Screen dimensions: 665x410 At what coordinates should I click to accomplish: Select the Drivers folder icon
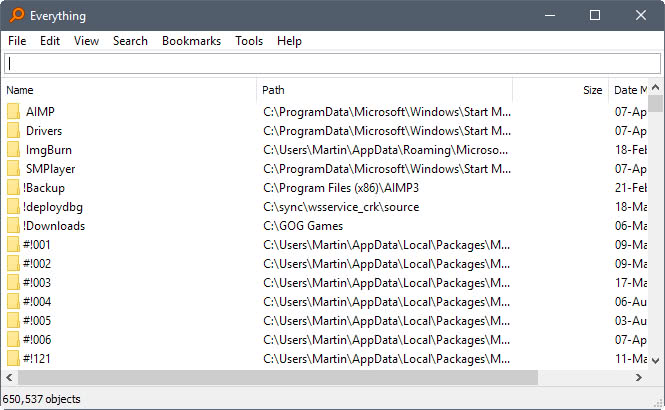14,131
